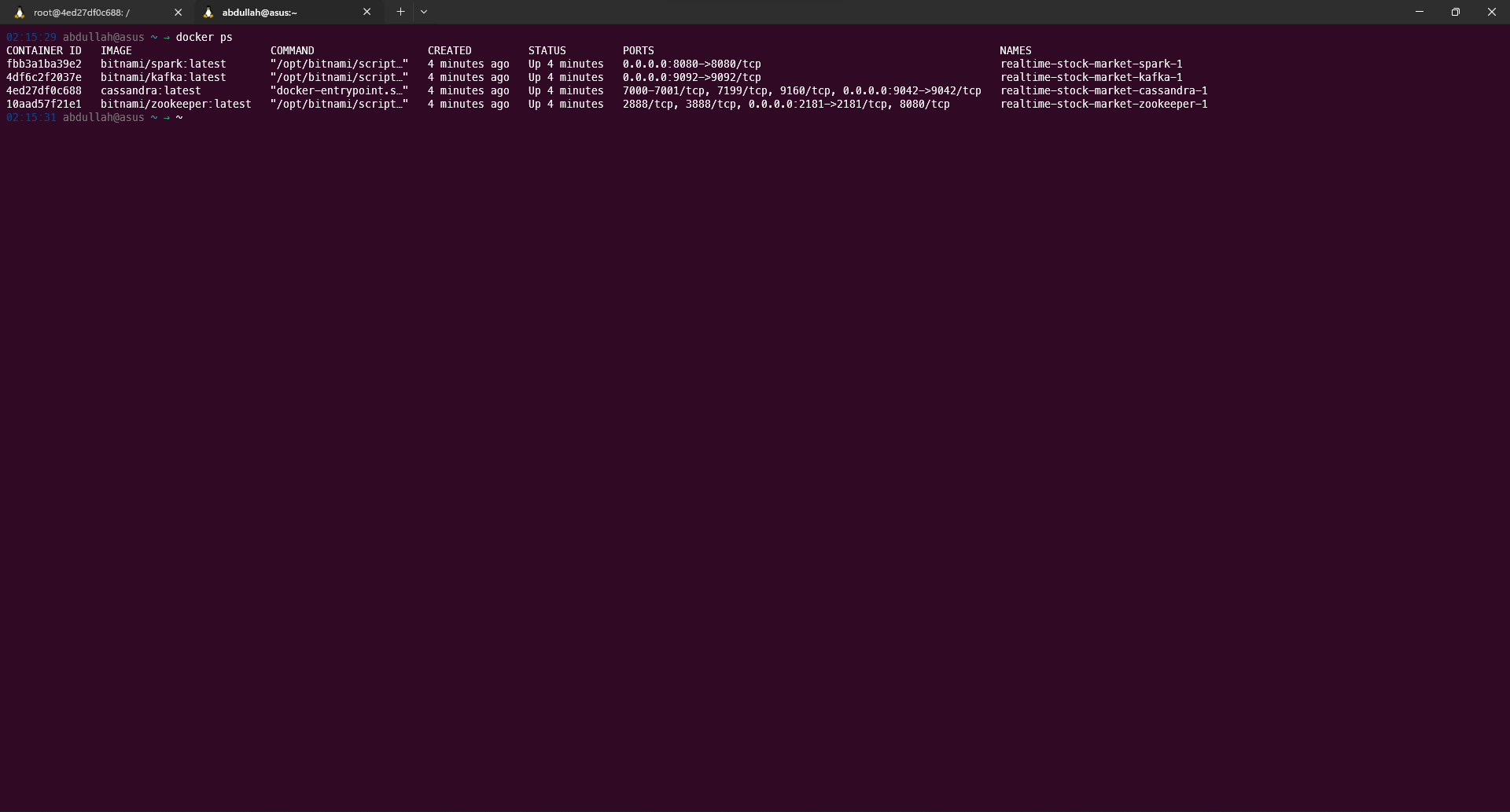
Task: Close the root@4ed27df0c688 tab
Action: click(x=178, y=13)
